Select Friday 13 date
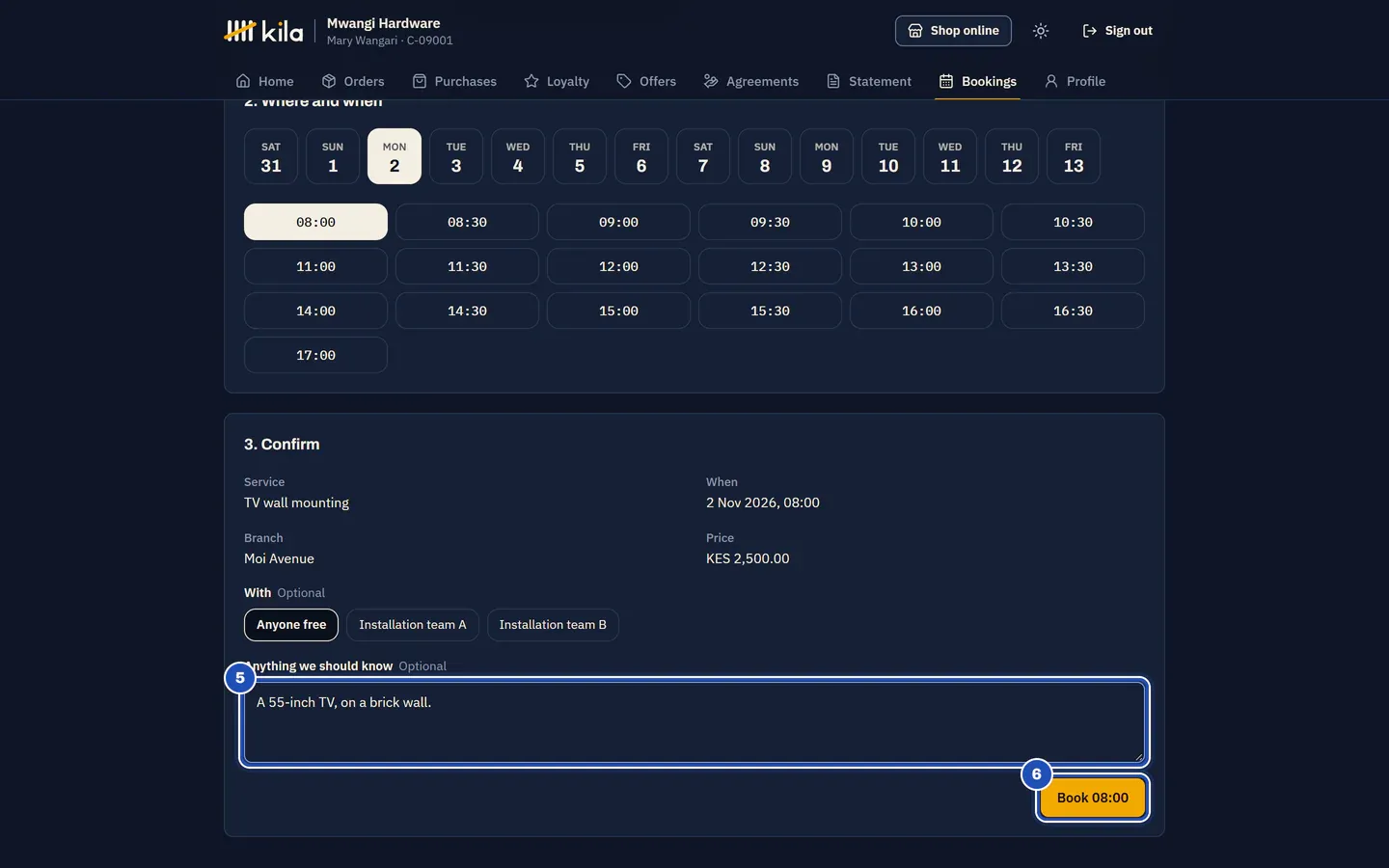1389x868 pixels. tap(1074, 156)
